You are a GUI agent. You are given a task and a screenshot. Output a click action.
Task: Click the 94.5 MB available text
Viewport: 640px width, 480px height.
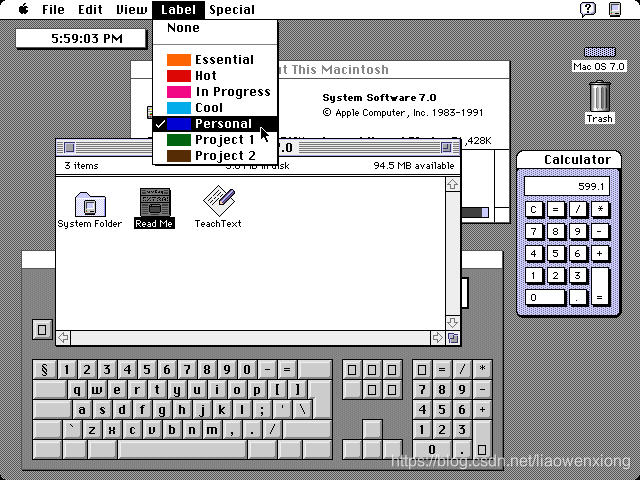(413, 166)
